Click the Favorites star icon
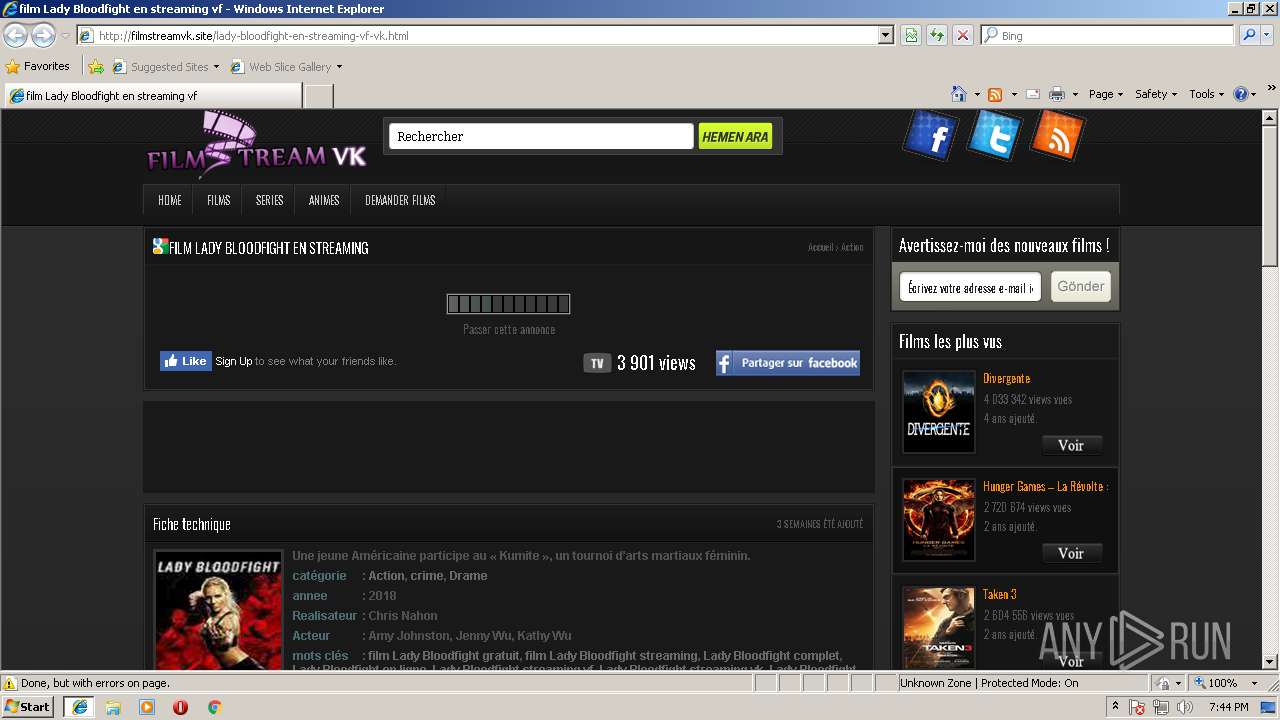The image size is (1280, 720). [x=13, y=67]
